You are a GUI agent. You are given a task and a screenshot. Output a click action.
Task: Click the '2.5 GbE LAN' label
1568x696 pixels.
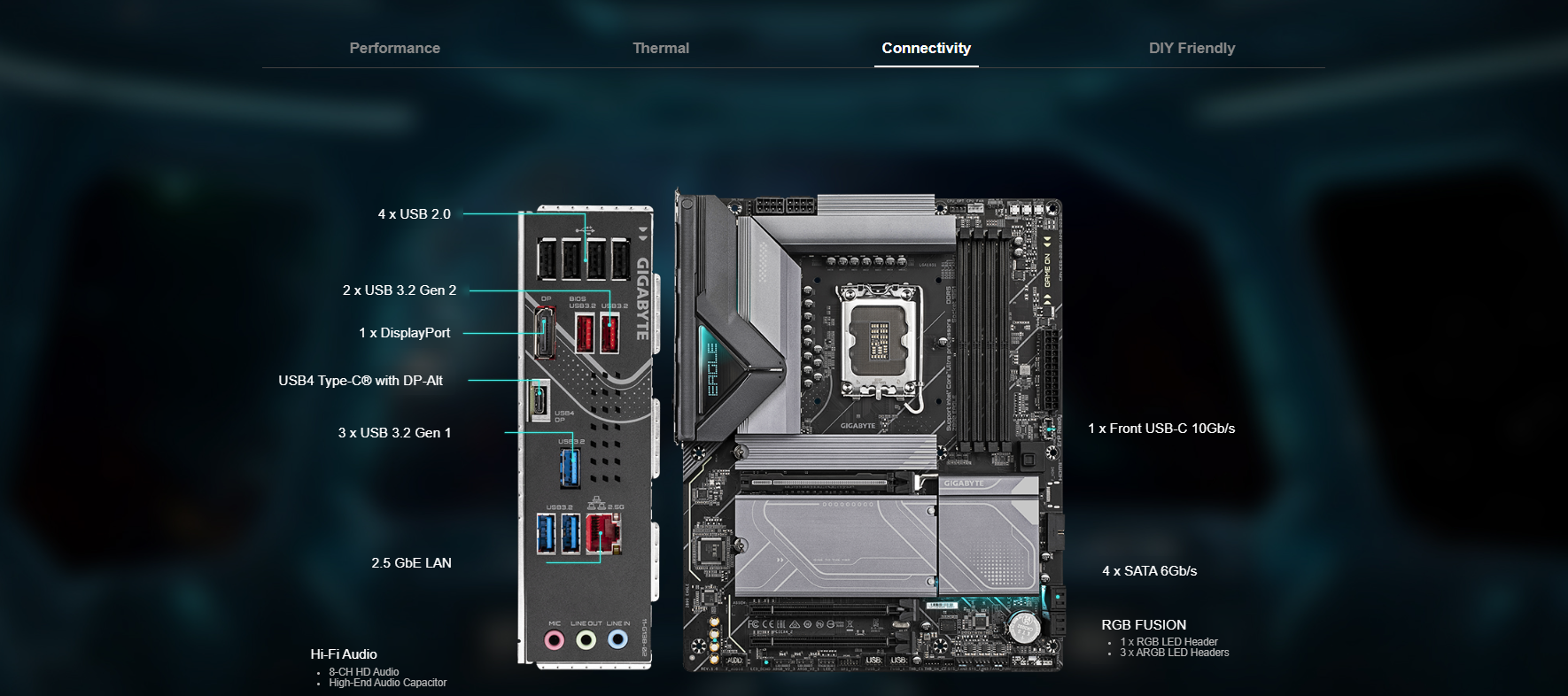pyautogui.click(x=411, y=562)
